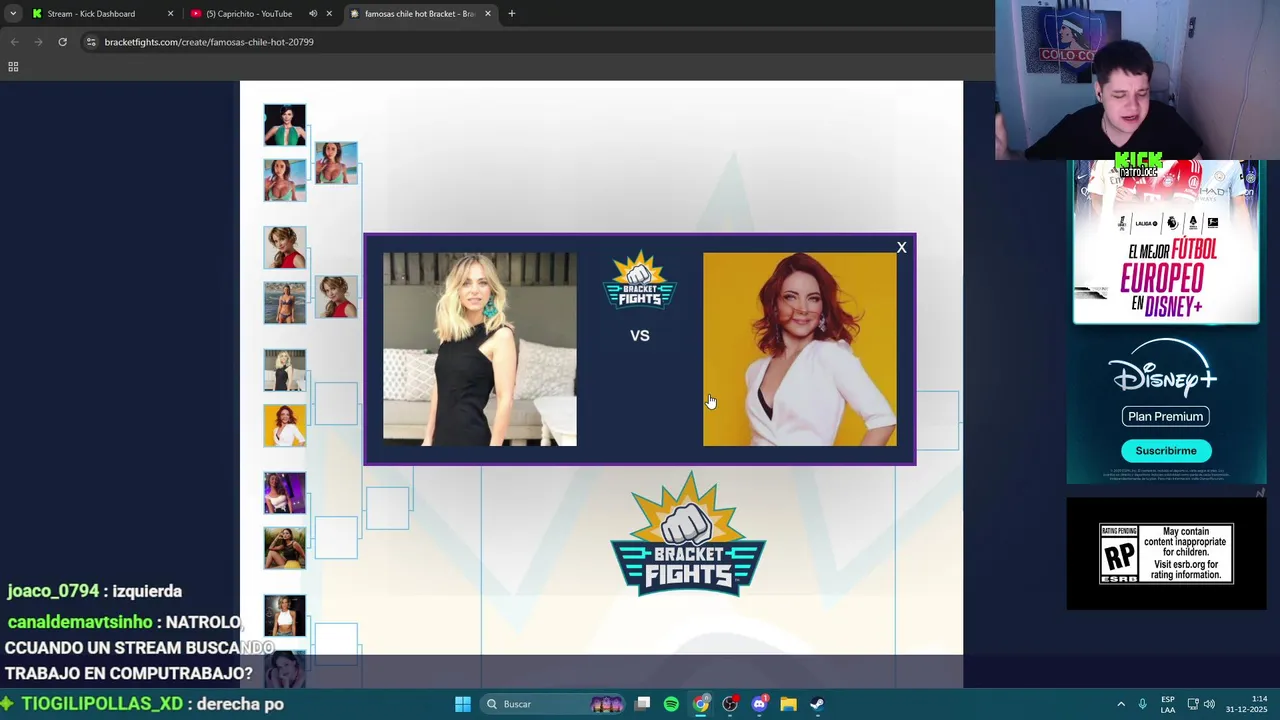Open Steam from the taskbar

click(x=817, y=704)
